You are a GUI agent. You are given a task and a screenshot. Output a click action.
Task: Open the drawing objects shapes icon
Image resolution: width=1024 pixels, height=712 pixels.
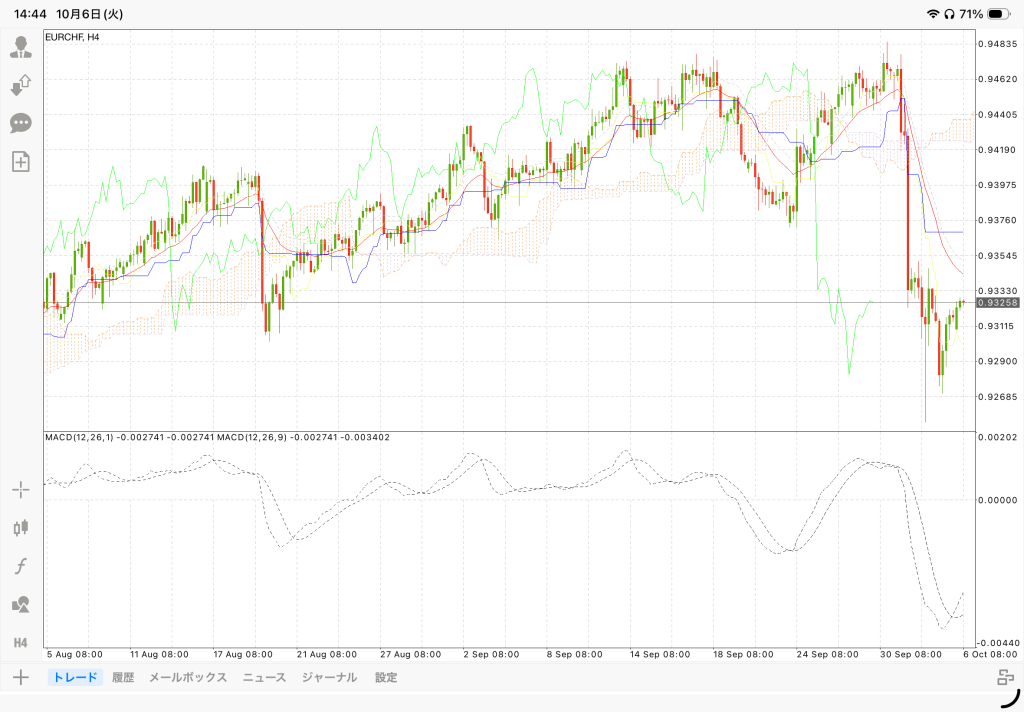tap(21, 604)
